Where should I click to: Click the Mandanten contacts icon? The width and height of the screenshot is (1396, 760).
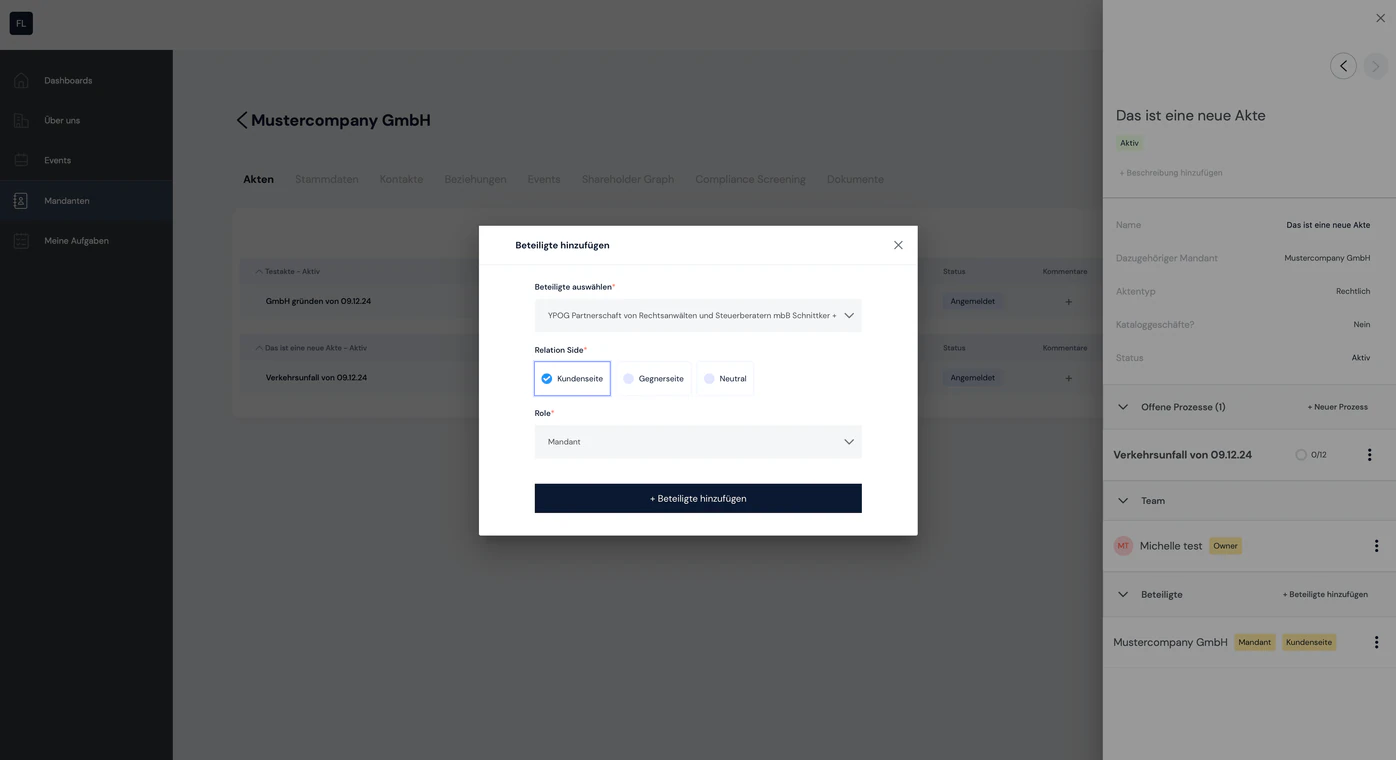tap(21, 201)
